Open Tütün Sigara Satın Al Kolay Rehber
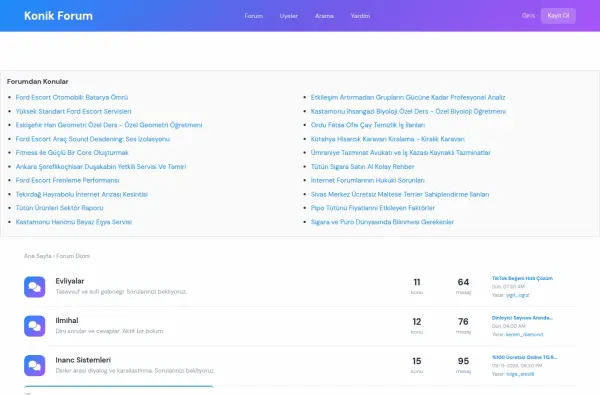 click(x=362, y=166)
